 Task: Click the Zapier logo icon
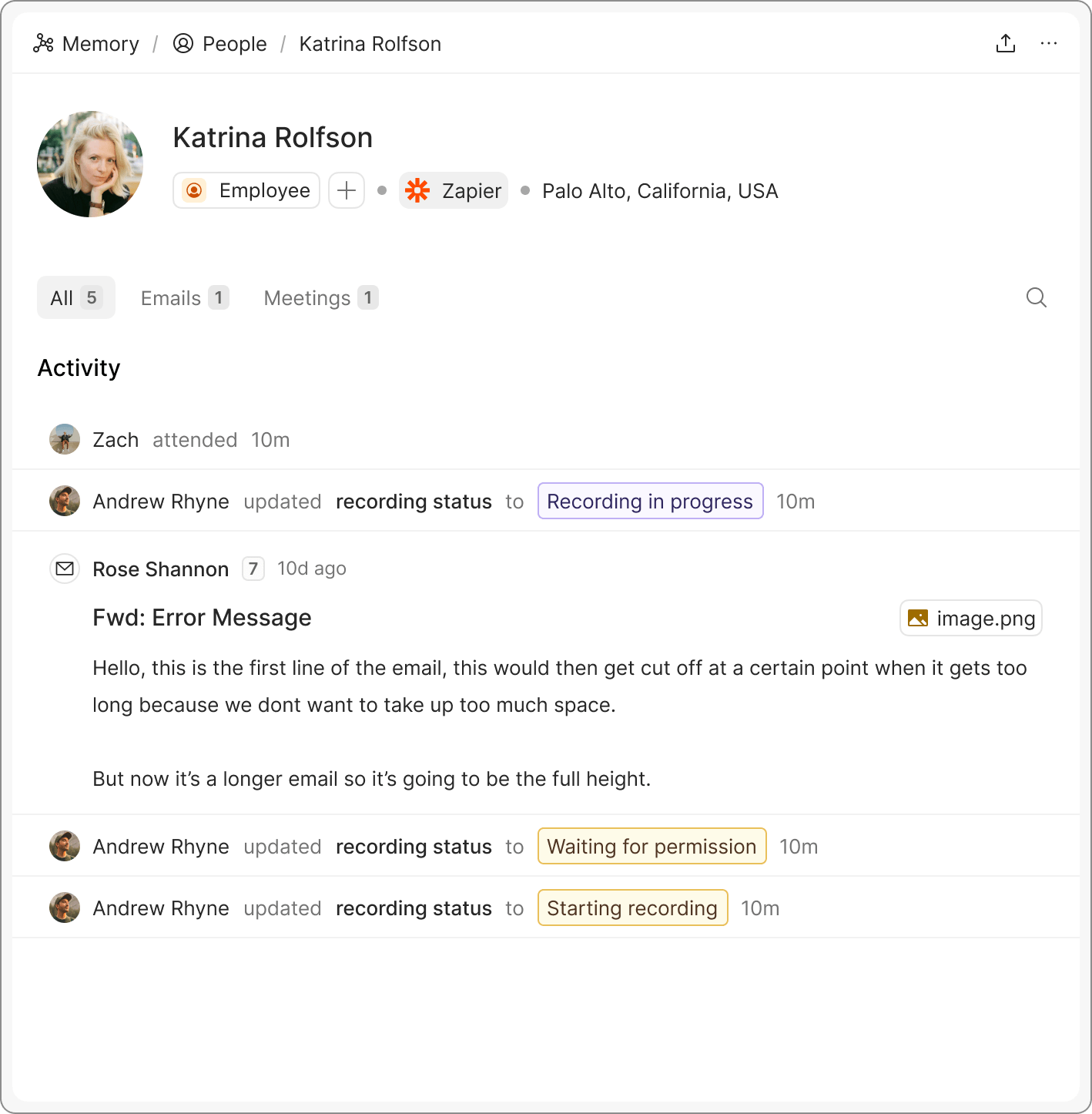(x=417, y=190)
